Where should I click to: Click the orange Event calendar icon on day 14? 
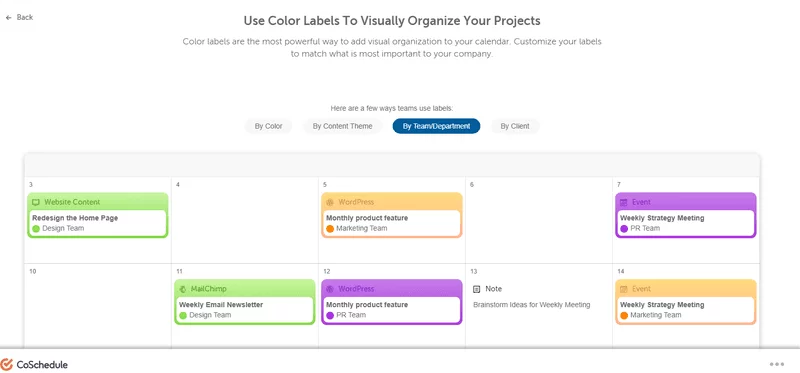point(623,289)
